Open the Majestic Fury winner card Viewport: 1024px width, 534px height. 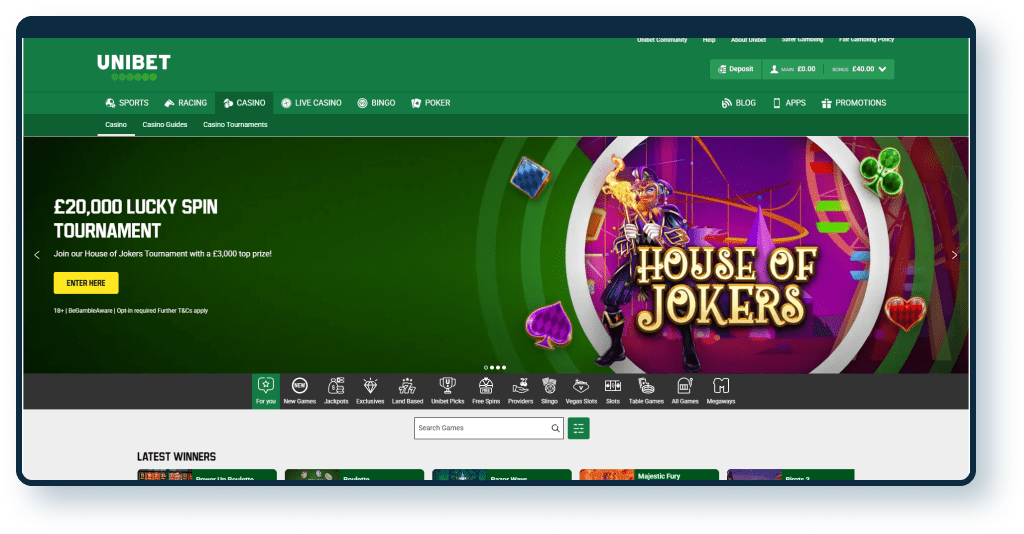coord(649,475)
